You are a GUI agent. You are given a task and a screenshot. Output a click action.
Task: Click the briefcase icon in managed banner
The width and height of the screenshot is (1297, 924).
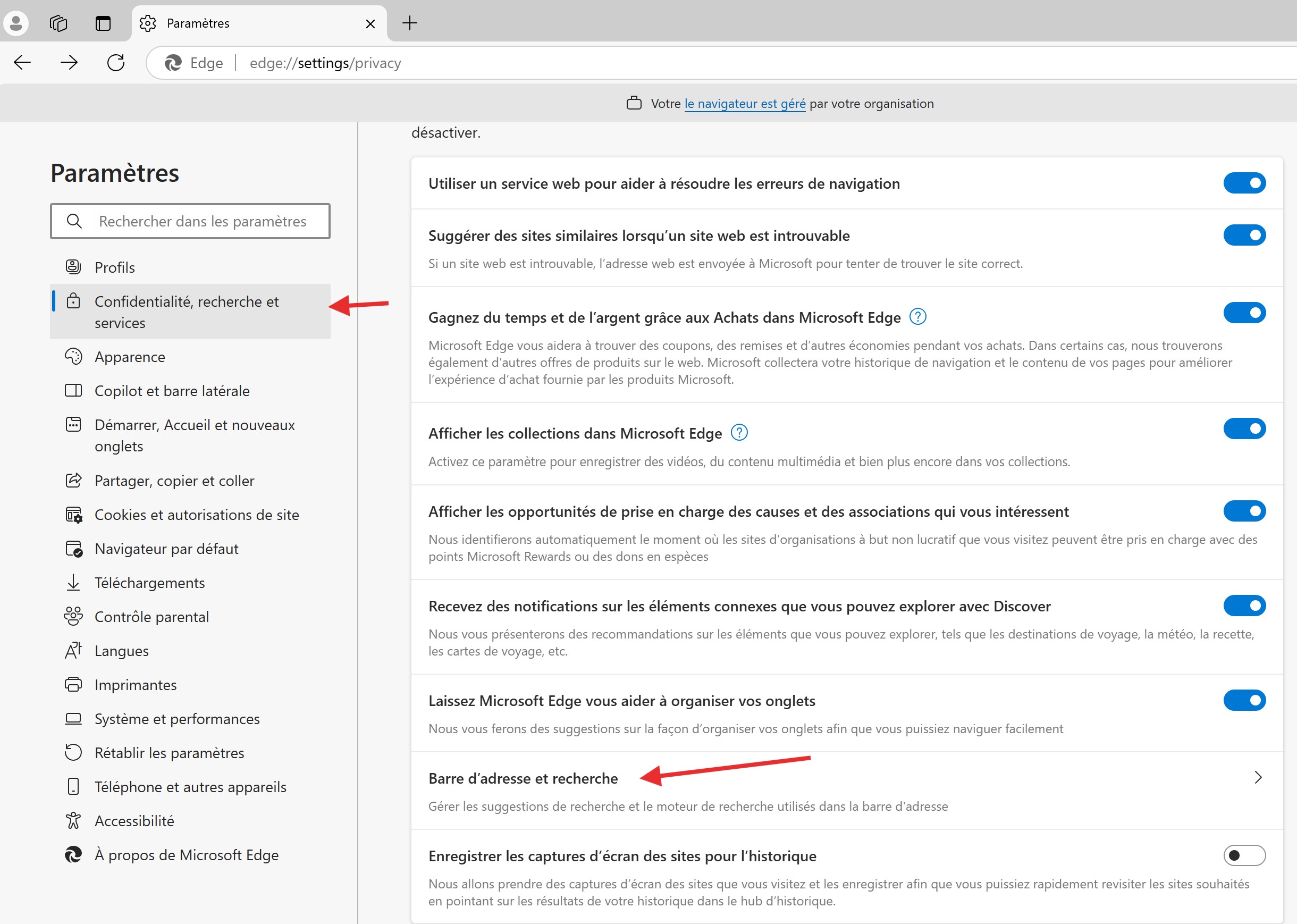634,103
